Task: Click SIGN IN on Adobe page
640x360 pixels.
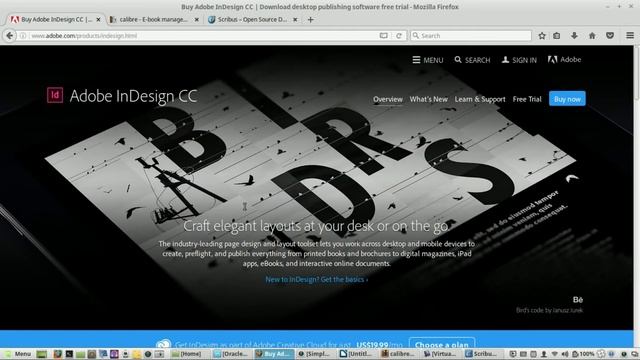Action: click(519, 60)
